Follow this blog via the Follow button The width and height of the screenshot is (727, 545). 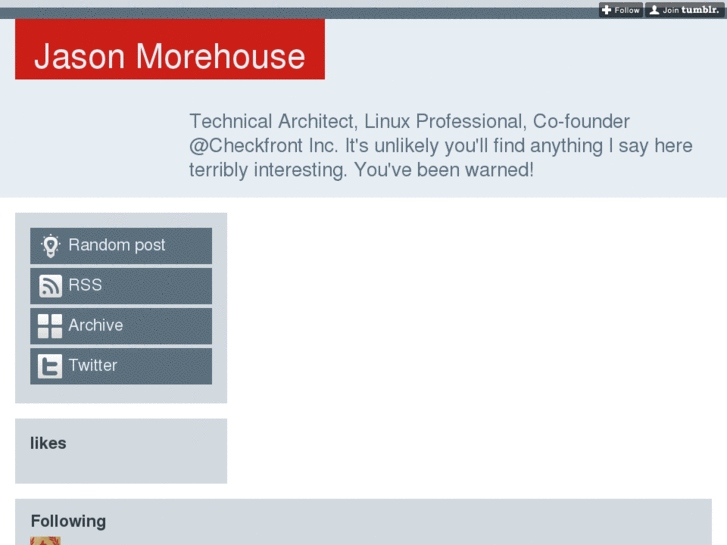click(x=621, y=10)
